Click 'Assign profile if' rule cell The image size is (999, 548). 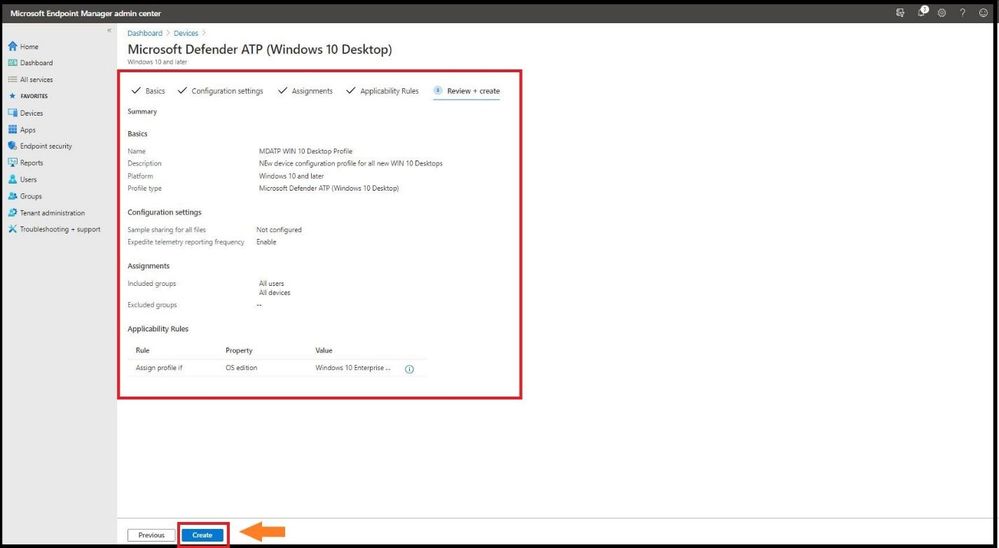coord(159,368)
